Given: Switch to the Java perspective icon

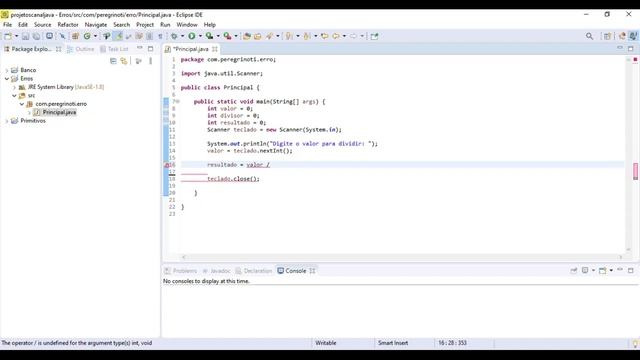Looking at the screenshot, I should (633, 36).
